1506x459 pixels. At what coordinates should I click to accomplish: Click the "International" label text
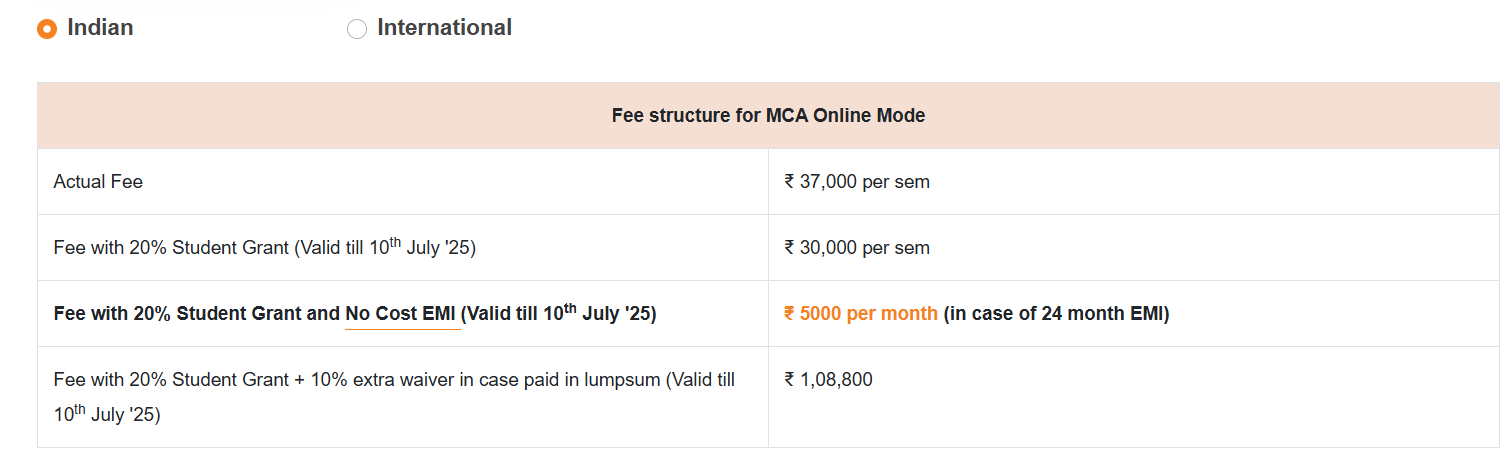[x=444, y=28]
